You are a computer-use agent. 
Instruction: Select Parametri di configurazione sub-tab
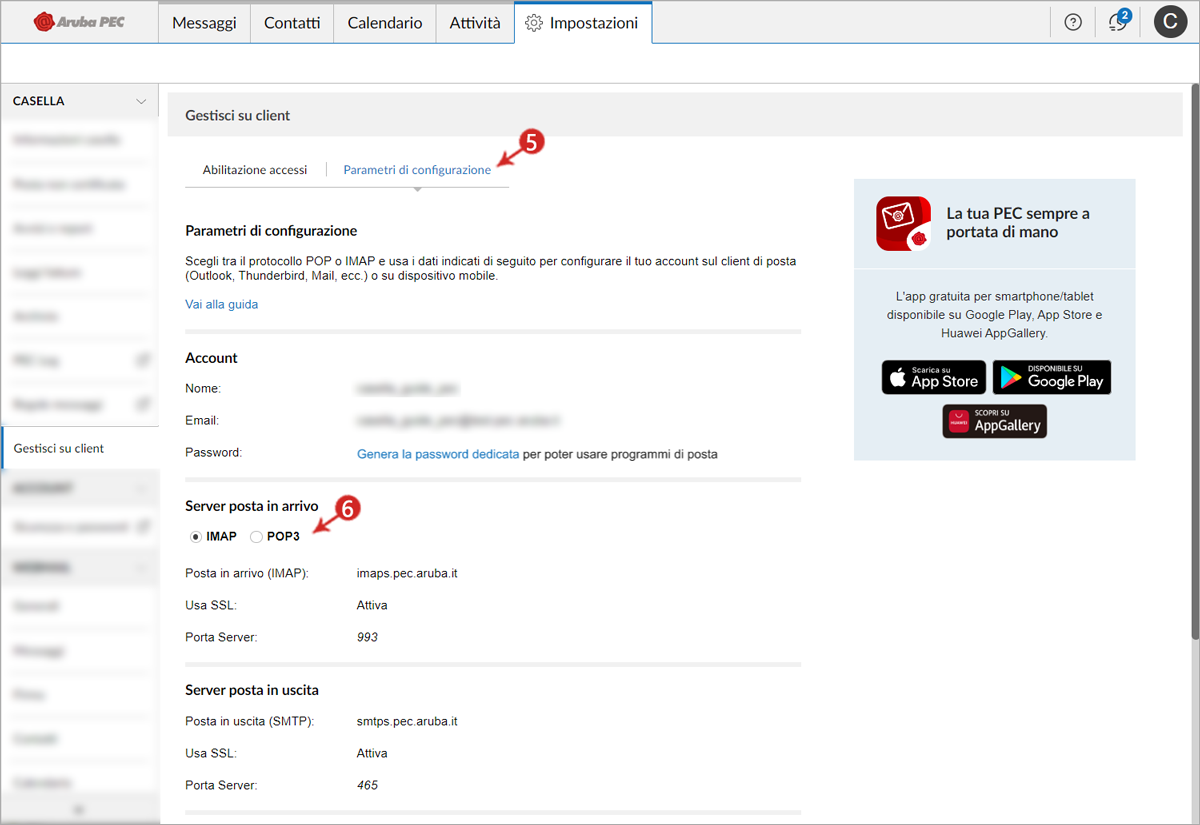pyautogui.click(x=417, y=170)
